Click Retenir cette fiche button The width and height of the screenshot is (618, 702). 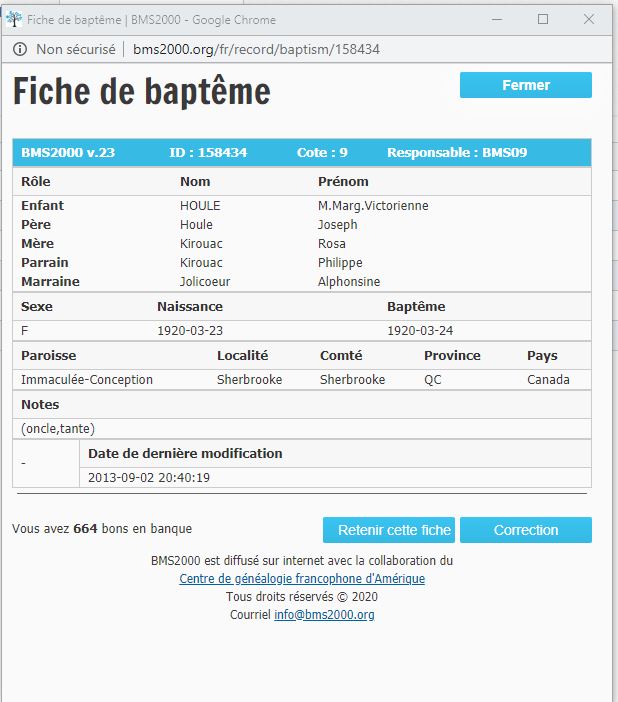(389, 530)
